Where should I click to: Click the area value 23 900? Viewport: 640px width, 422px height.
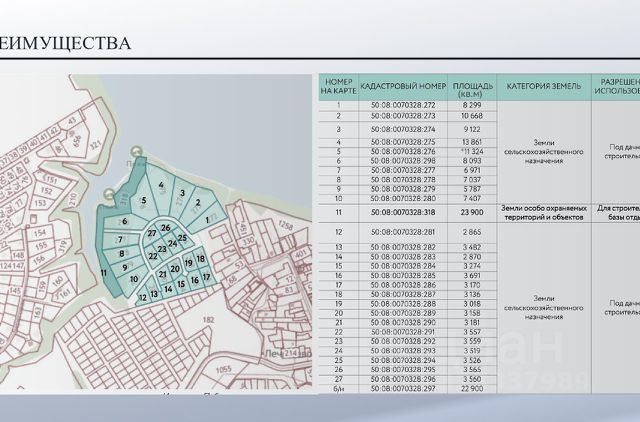click(x=472, y=212)
